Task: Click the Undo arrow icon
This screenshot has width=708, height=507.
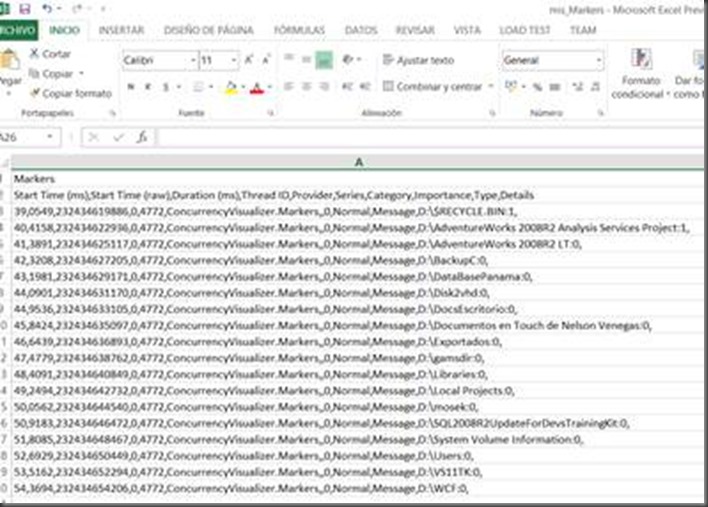Action: (x=47, y=9)
